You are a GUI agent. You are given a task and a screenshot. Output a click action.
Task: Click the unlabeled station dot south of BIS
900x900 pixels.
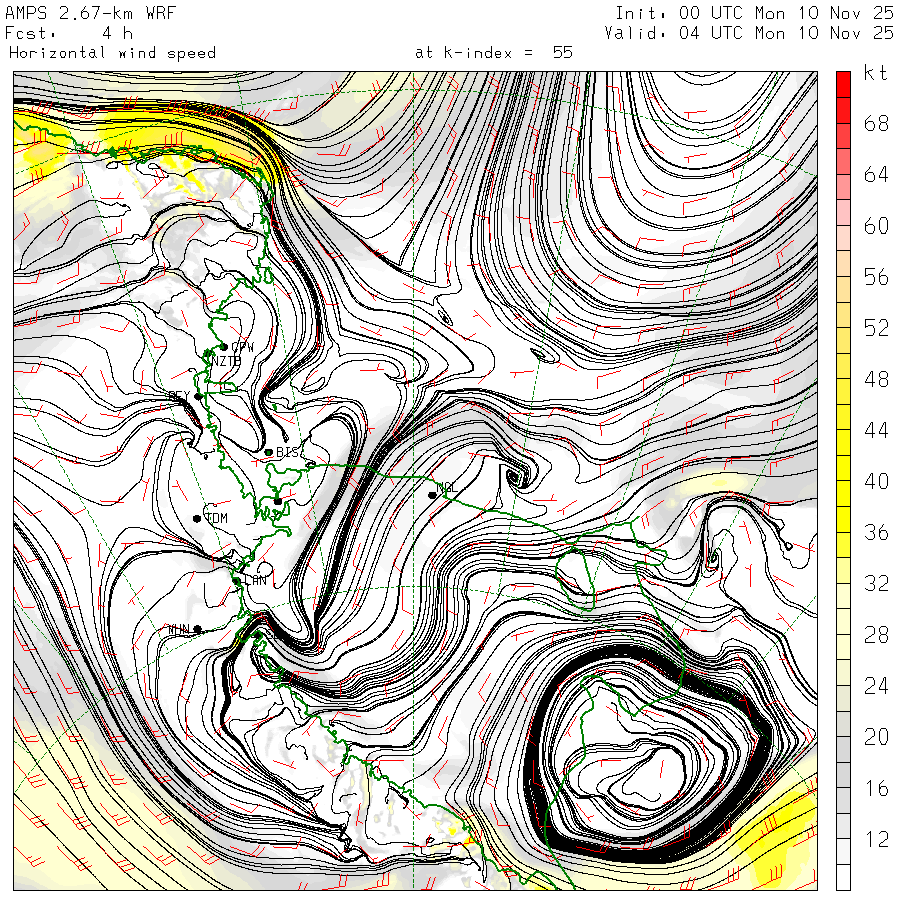(x=278, y=501)
